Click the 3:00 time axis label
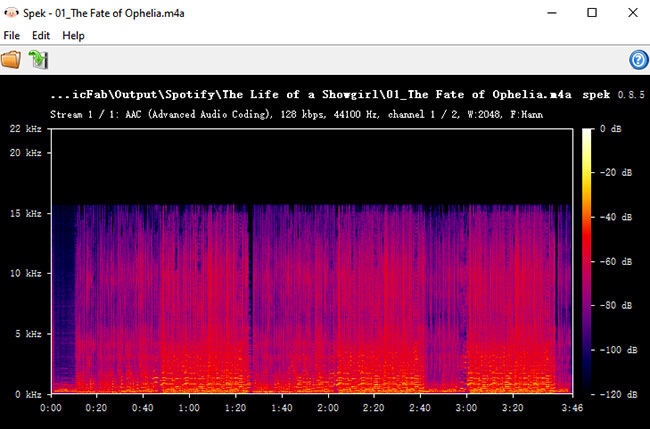The width and height of the screenshot is (650, 429). 466,408
